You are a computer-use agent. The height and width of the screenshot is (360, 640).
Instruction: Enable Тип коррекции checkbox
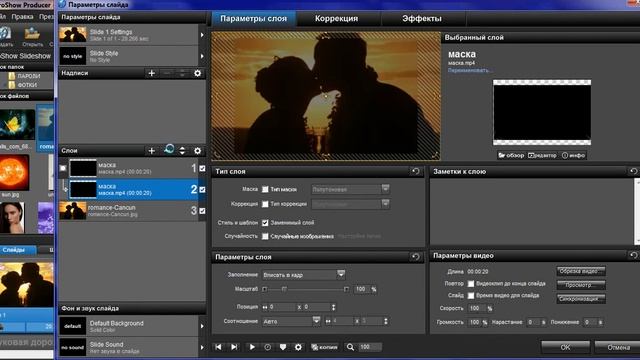coord(265,204)
